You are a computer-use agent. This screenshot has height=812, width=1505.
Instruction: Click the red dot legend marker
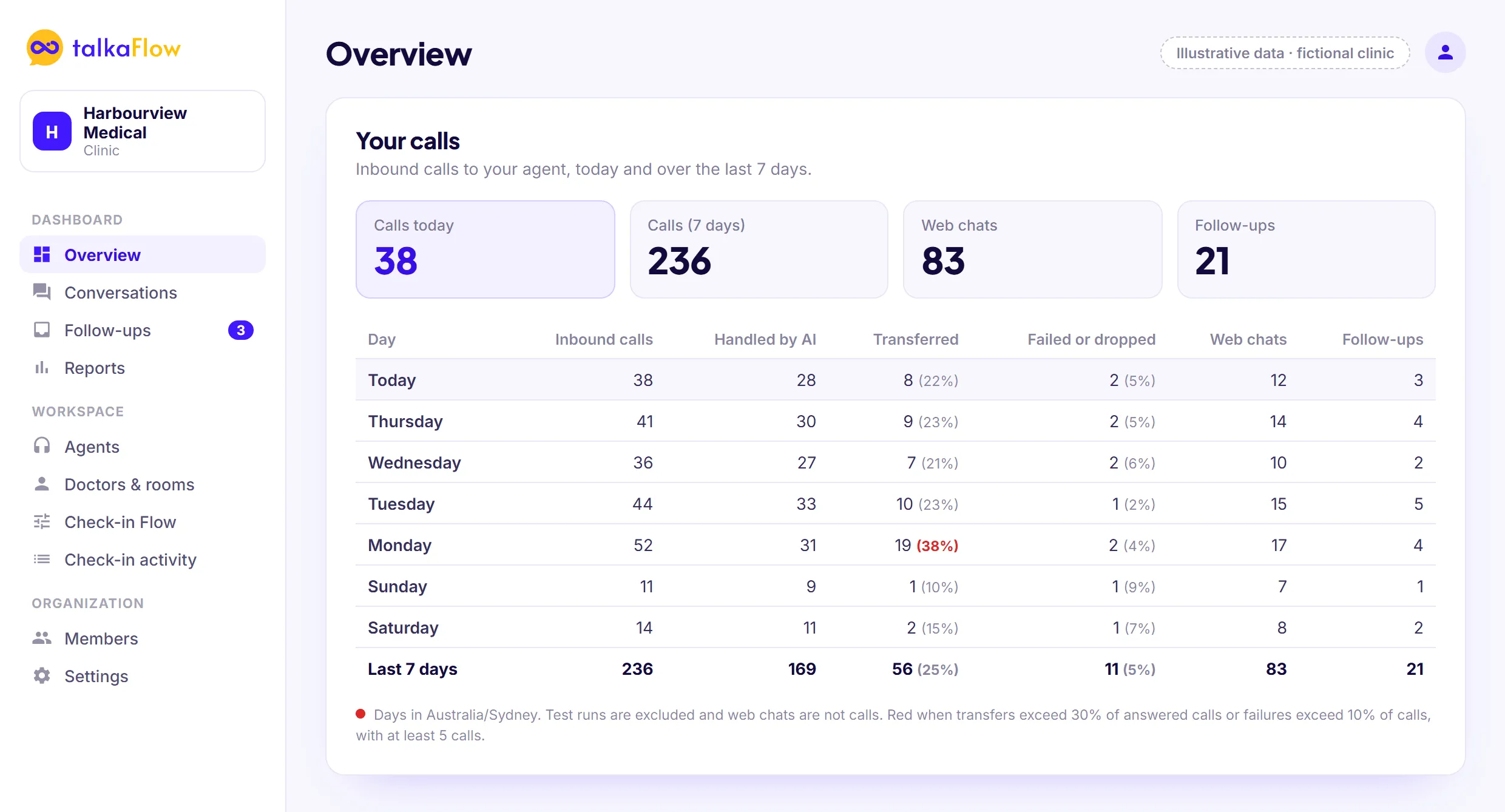[x=360, y=714]
